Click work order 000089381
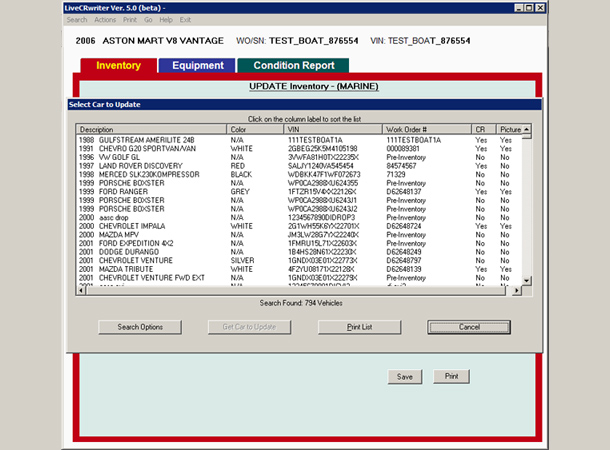 click(403, 149)
